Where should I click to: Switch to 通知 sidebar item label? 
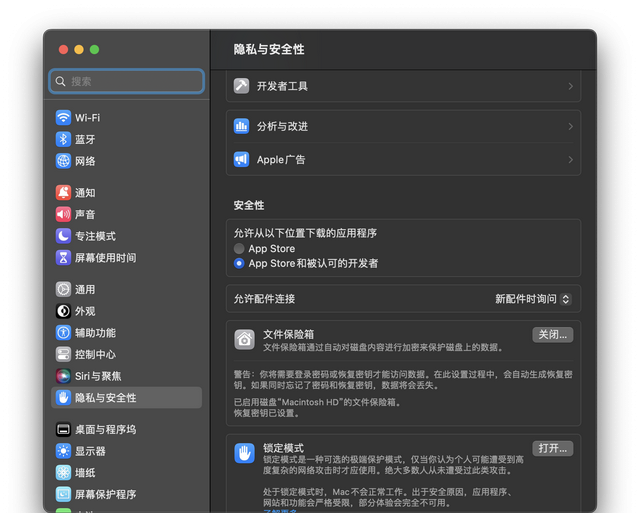[85, 193]
